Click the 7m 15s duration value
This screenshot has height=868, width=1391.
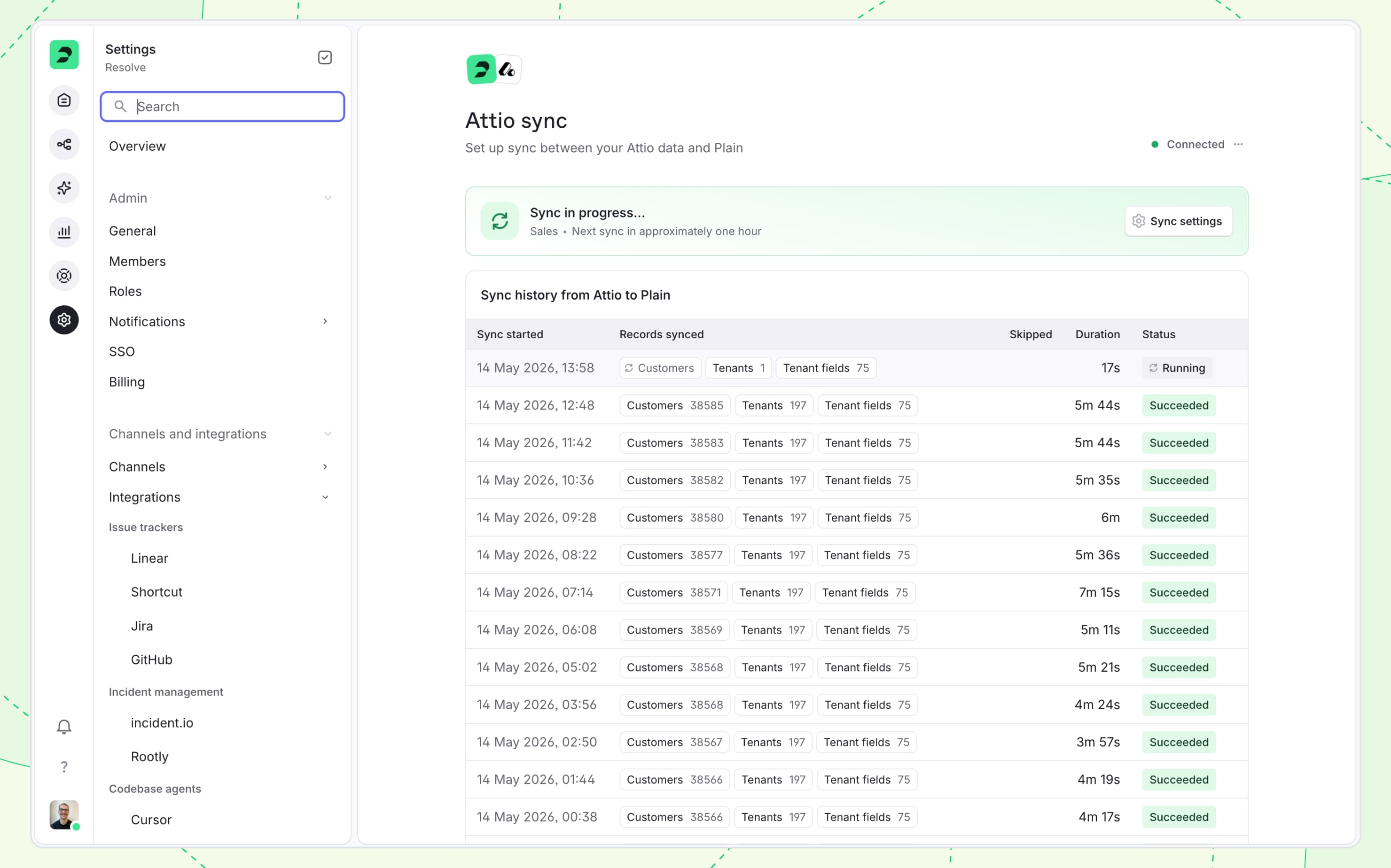1099,592
